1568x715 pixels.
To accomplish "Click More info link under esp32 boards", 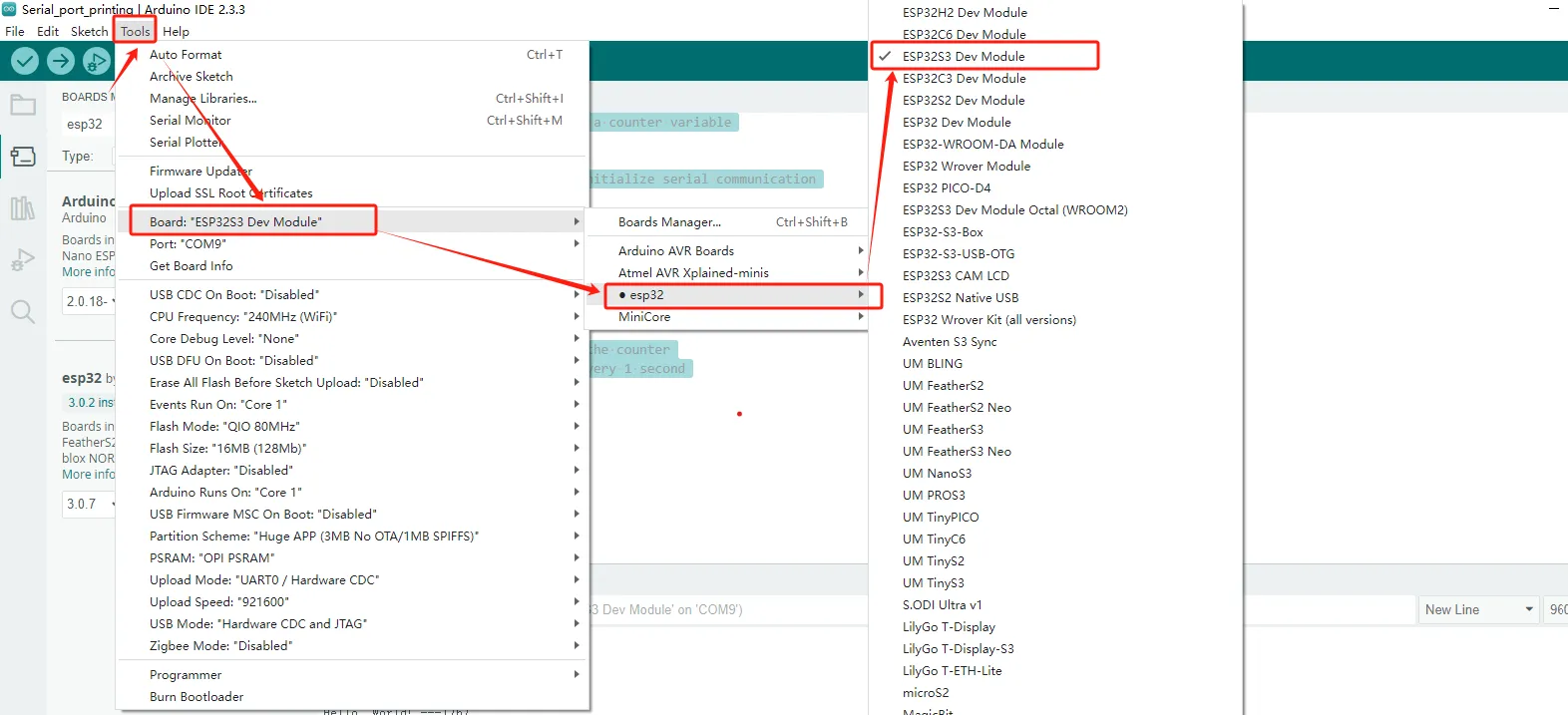I will pos(88,475).
